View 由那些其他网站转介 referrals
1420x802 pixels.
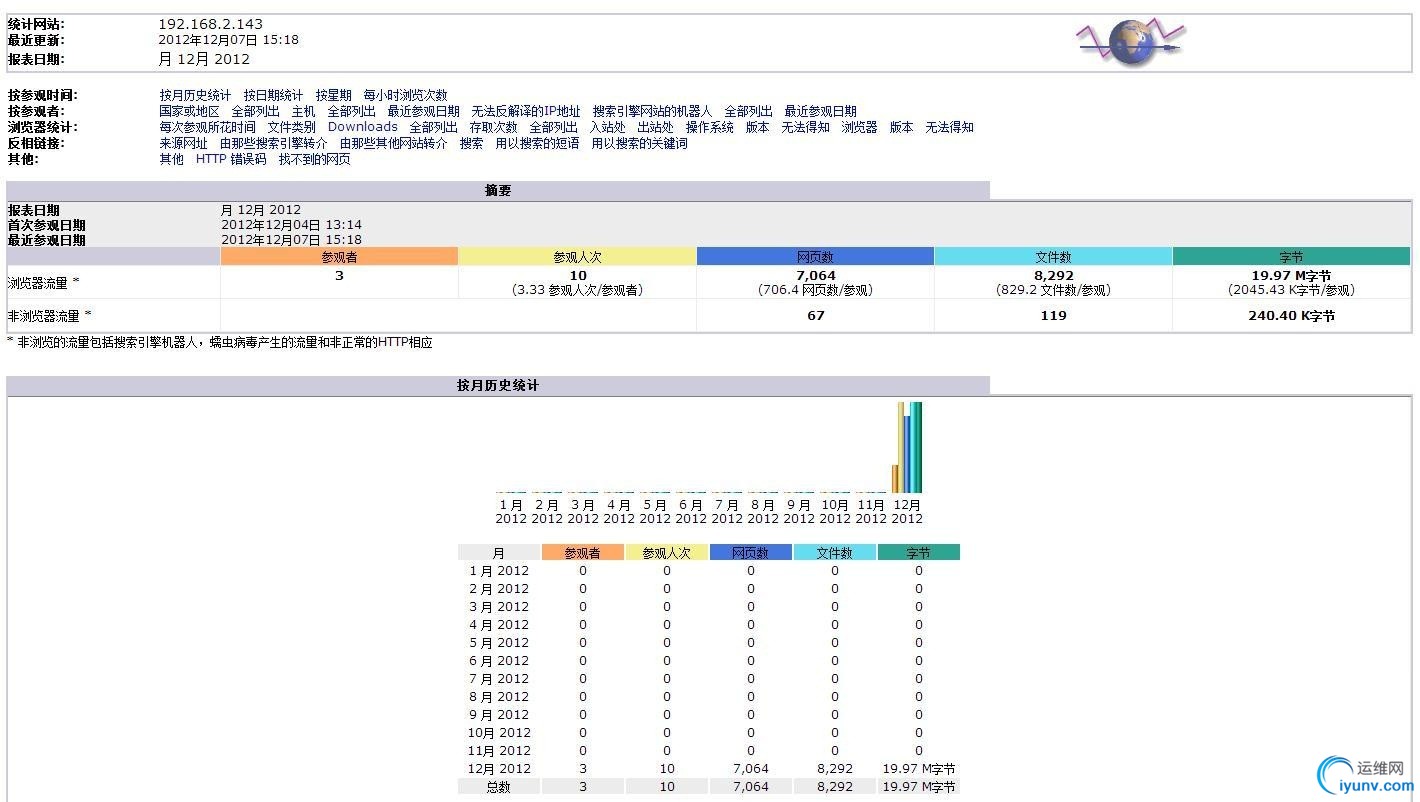[393, 143]
